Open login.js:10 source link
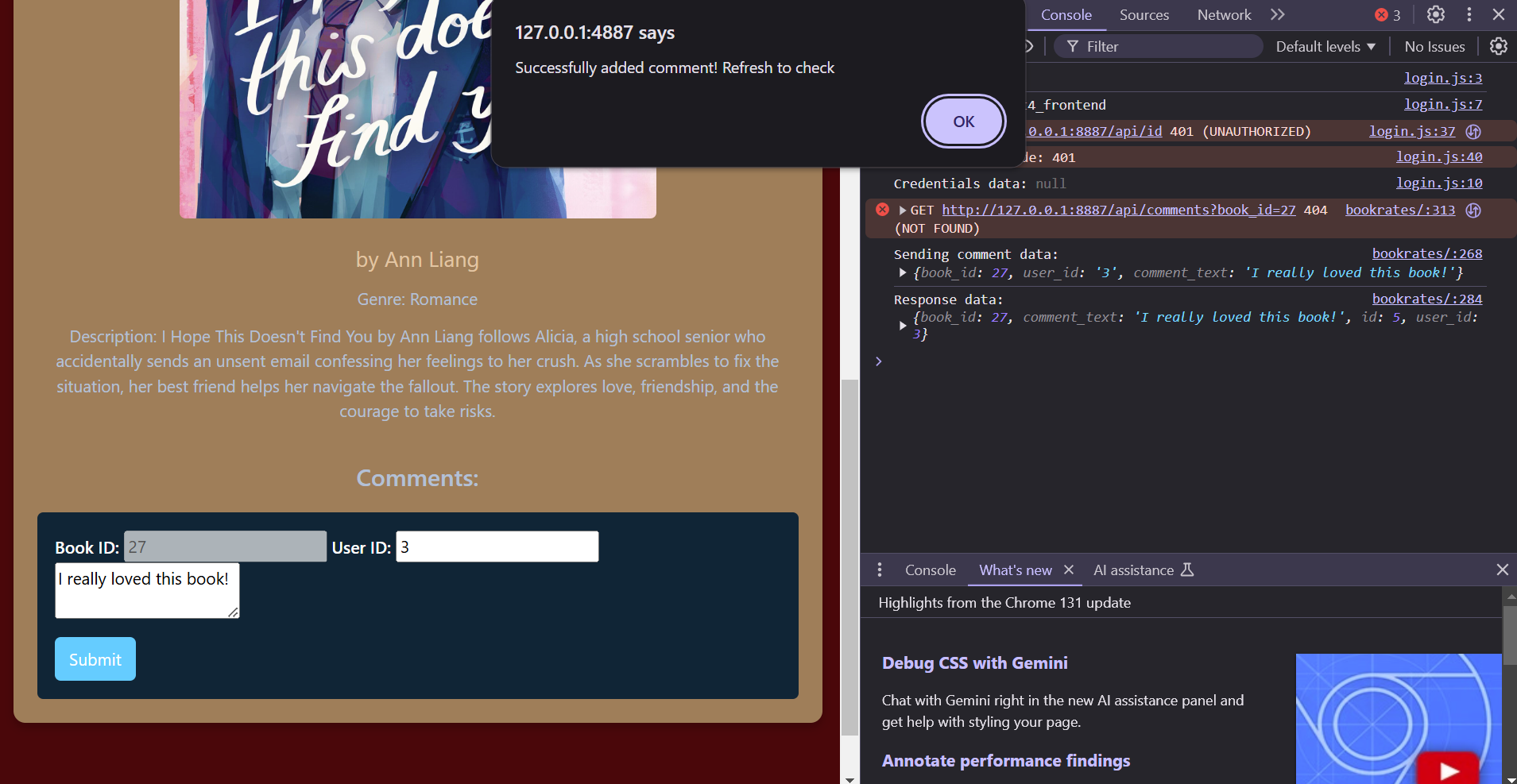The width and height of the screenshot is (1517, 784). [x=1438, y=183]
